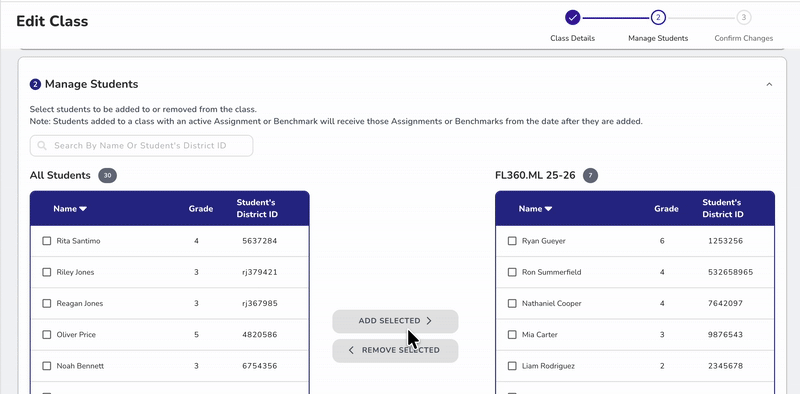This screenshot has height=394, width=800.
Task: Click the 30 count badge beside All Students
Action: tap(108, 176)
